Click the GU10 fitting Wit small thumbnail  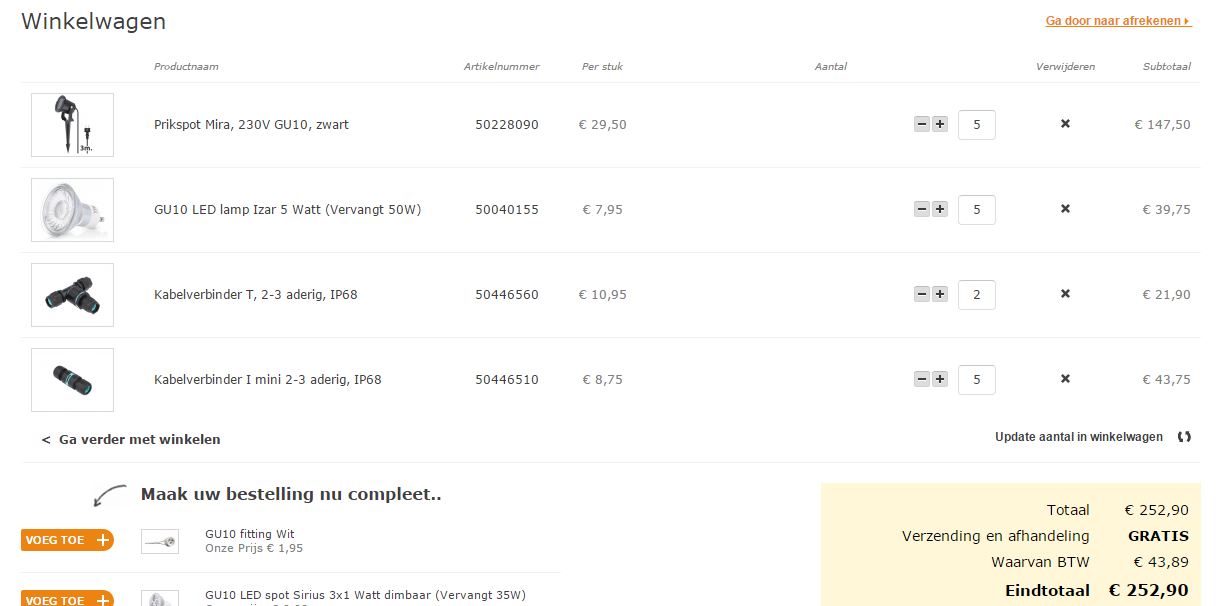tap(160, 541)
